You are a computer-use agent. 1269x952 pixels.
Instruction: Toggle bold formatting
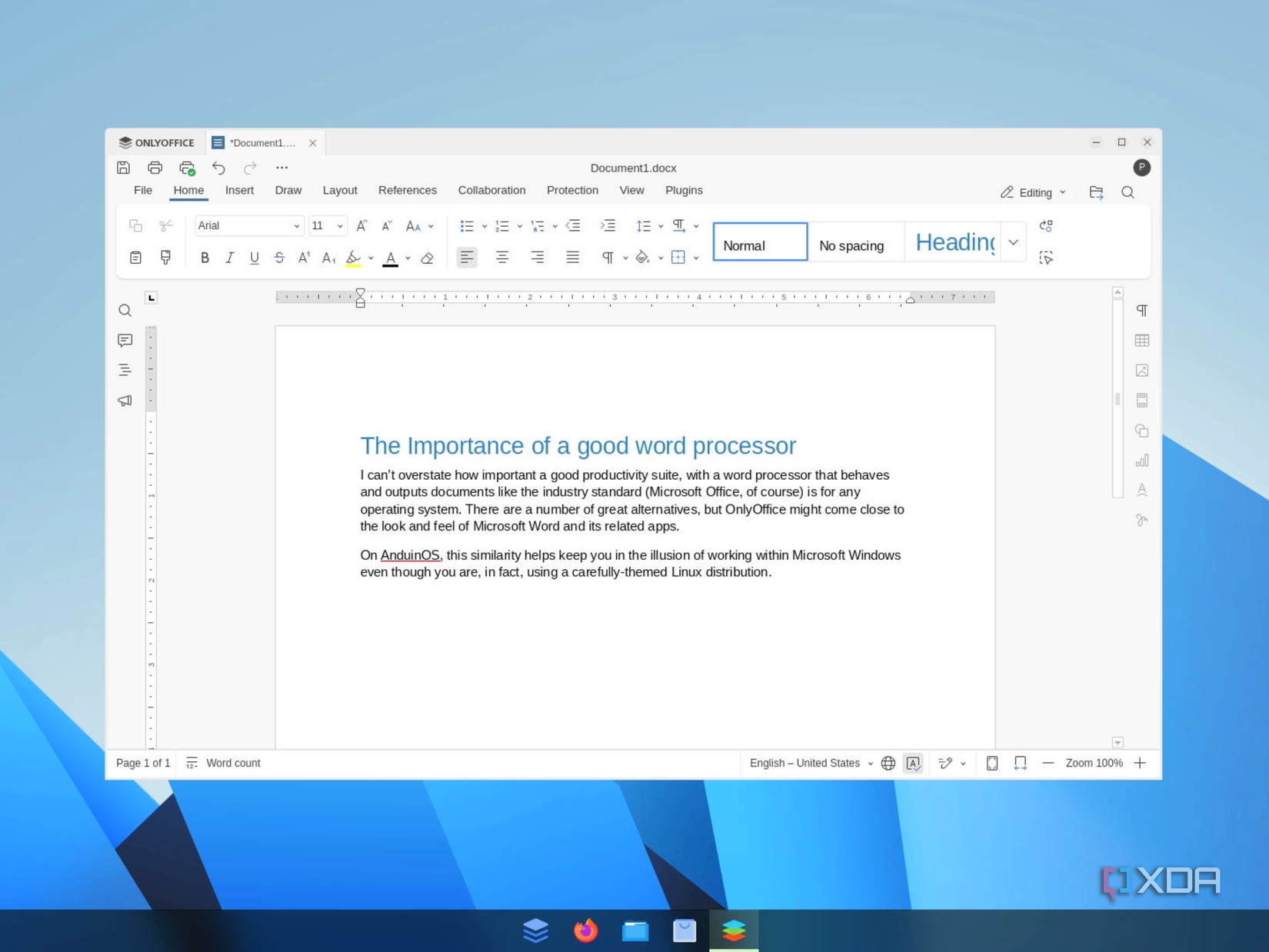click(x=204, y=258)
